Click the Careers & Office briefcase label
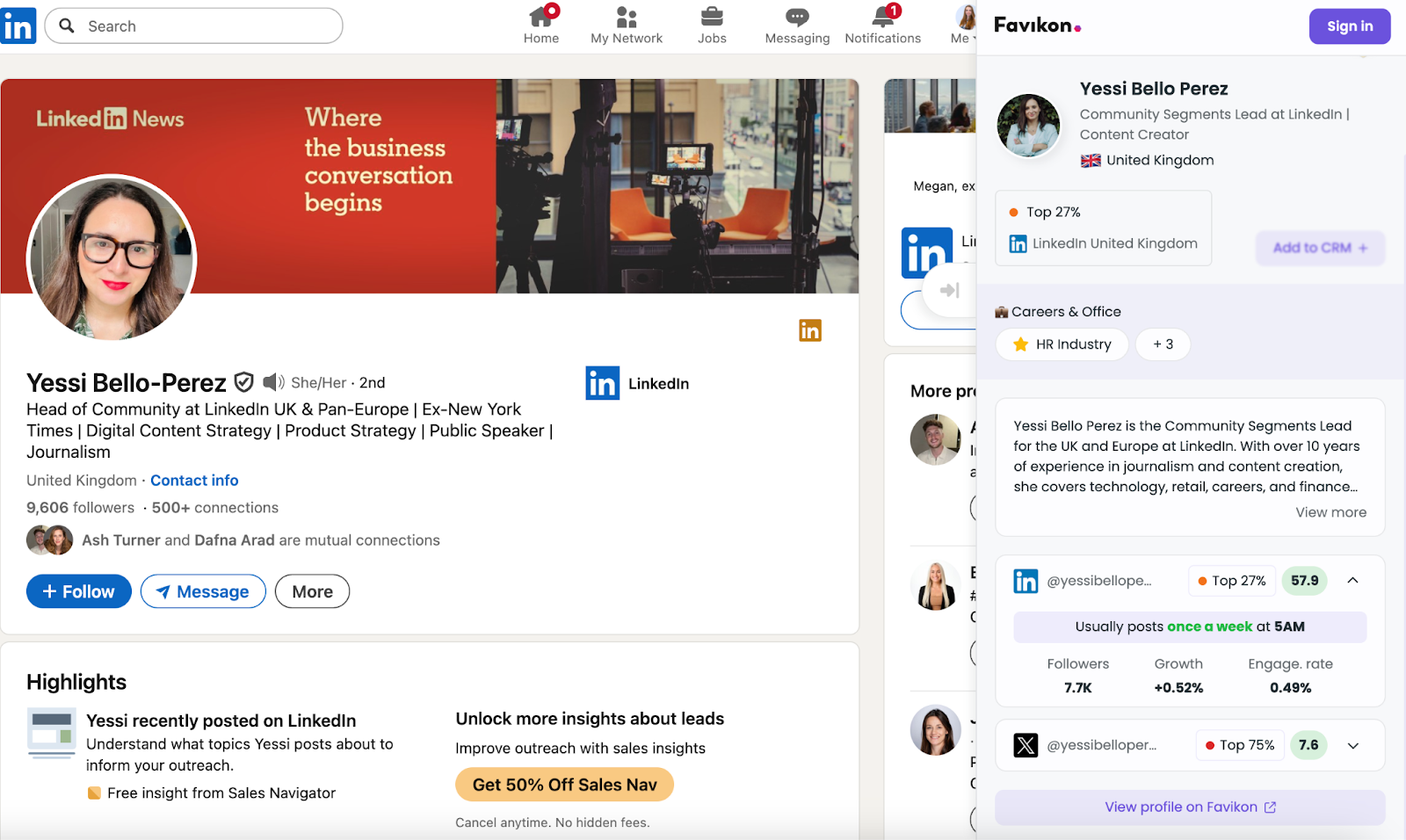1406x840 pixels. (x=1058, y=312)
